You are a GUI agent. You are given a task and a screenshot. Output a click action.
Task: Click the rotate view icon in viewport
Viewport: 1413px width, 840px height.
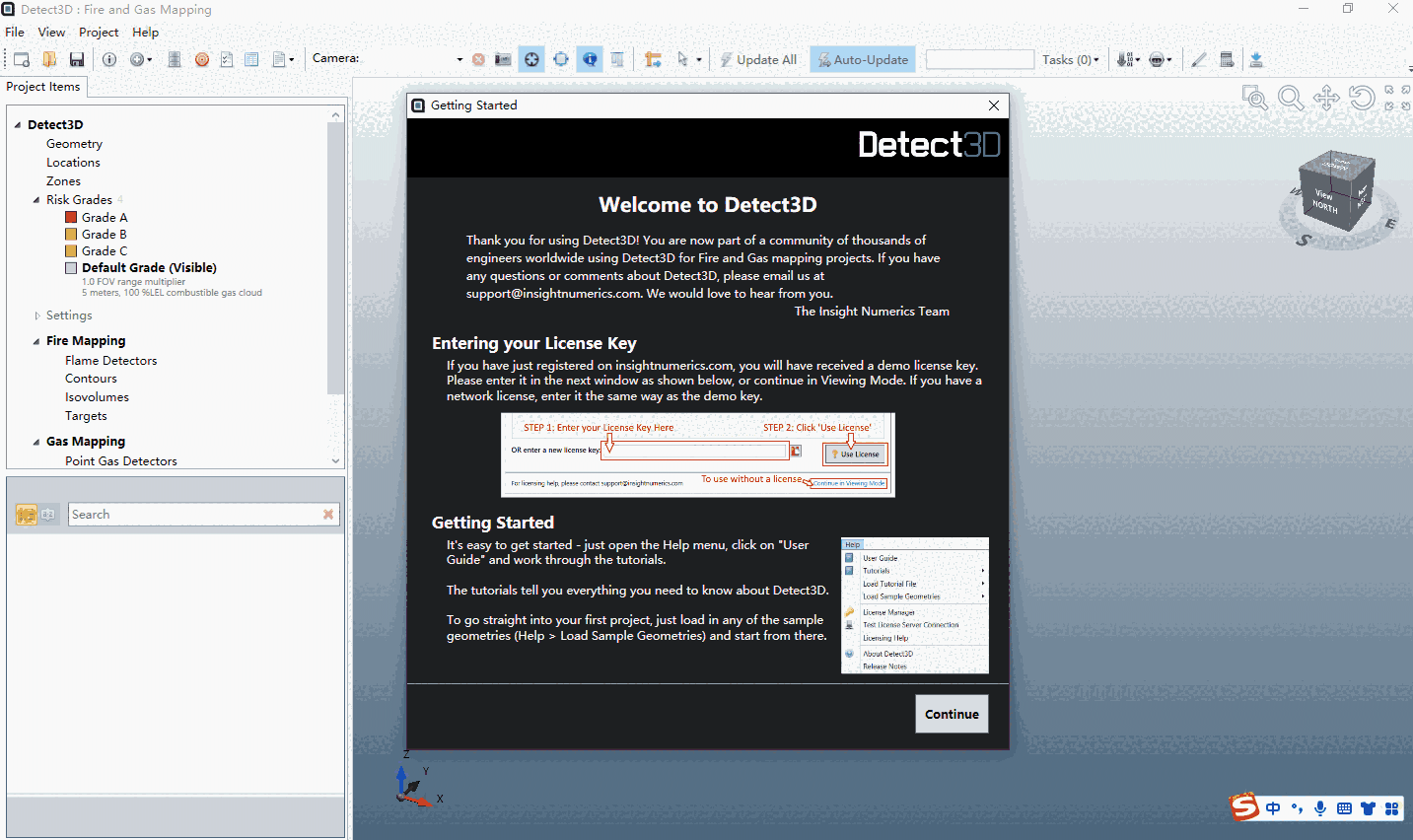click(1362, 98)
